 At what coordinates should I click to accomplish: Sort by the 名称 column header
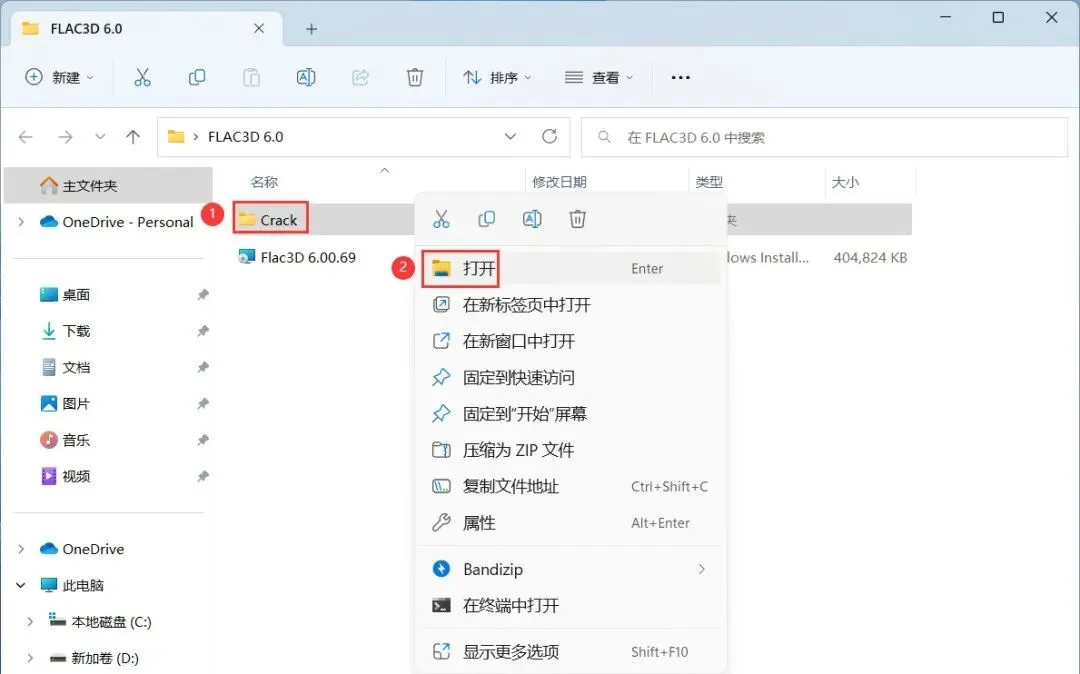click(264, 182)
